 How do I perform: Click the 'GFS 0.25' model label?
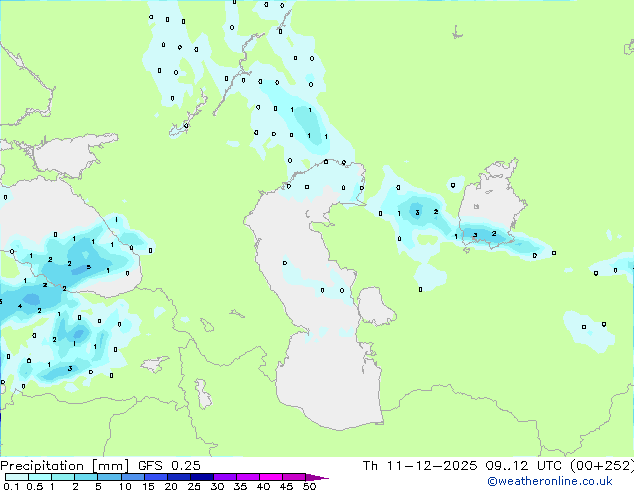(169, 466)
